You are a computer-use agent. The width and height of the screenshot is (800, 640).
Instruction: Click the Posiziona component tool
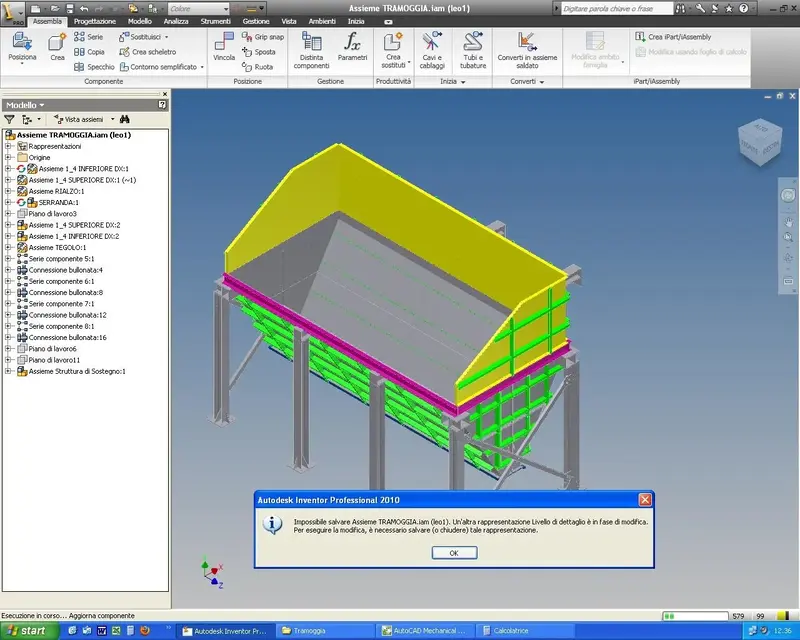click(x=22, y=46)
